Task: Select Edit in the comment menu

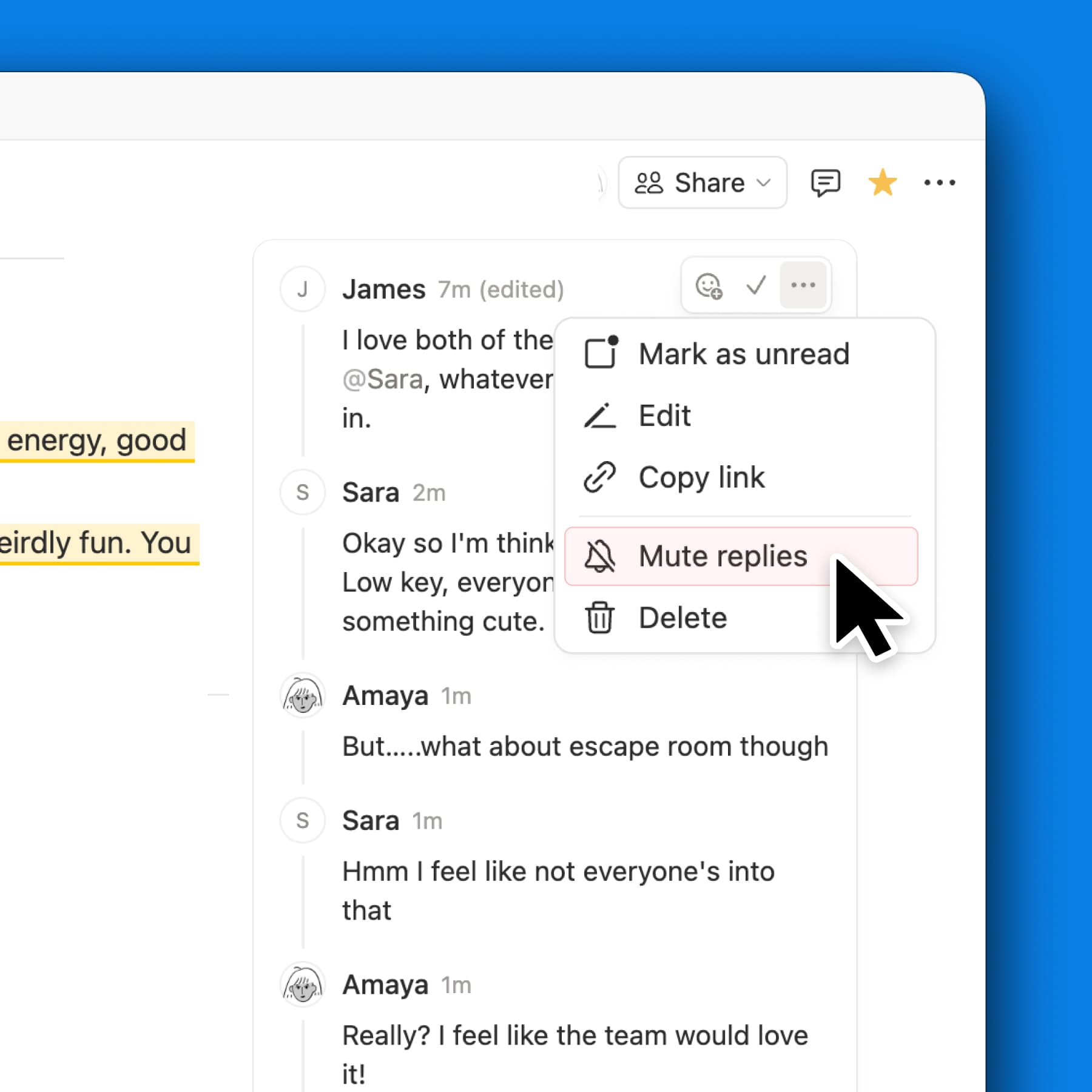Action: pos(664,416)
